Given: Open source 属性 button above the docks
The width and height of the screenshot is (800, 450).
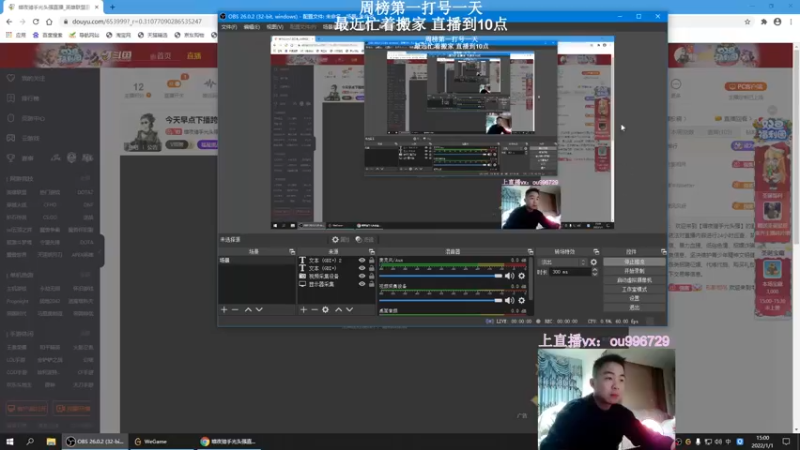Looking at the screenshot, I should tap(340, 239).
